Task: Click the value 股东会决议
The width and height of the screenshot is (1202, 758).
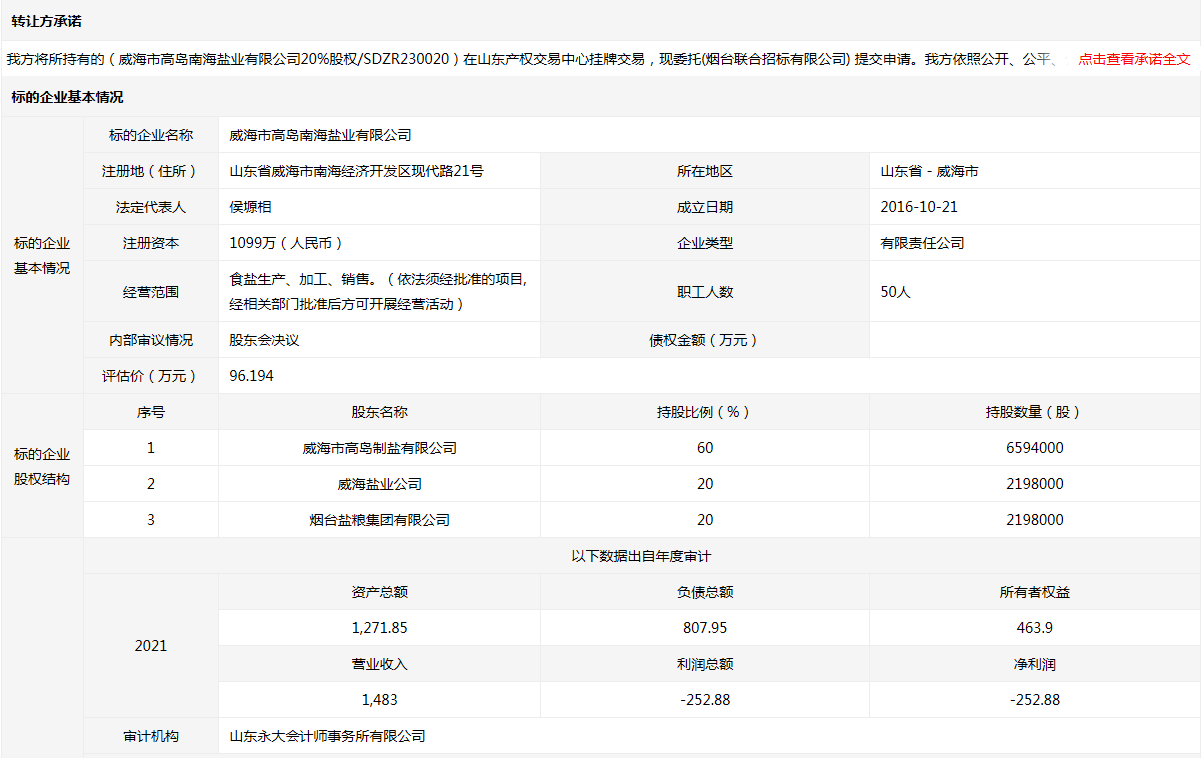Action: (x=264, y=340)
